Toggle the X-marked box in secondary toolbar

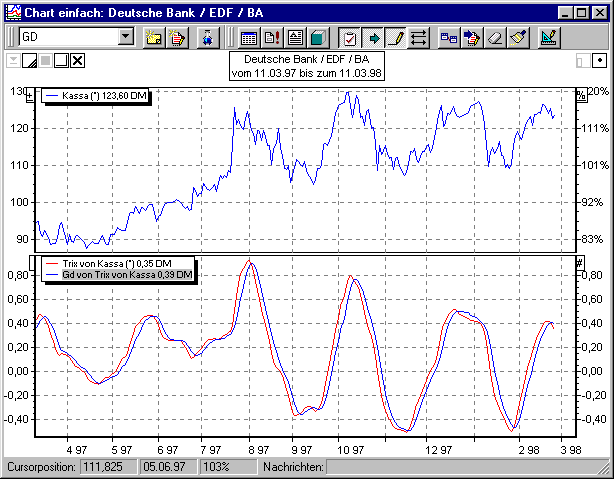click(x=78, y=61)
